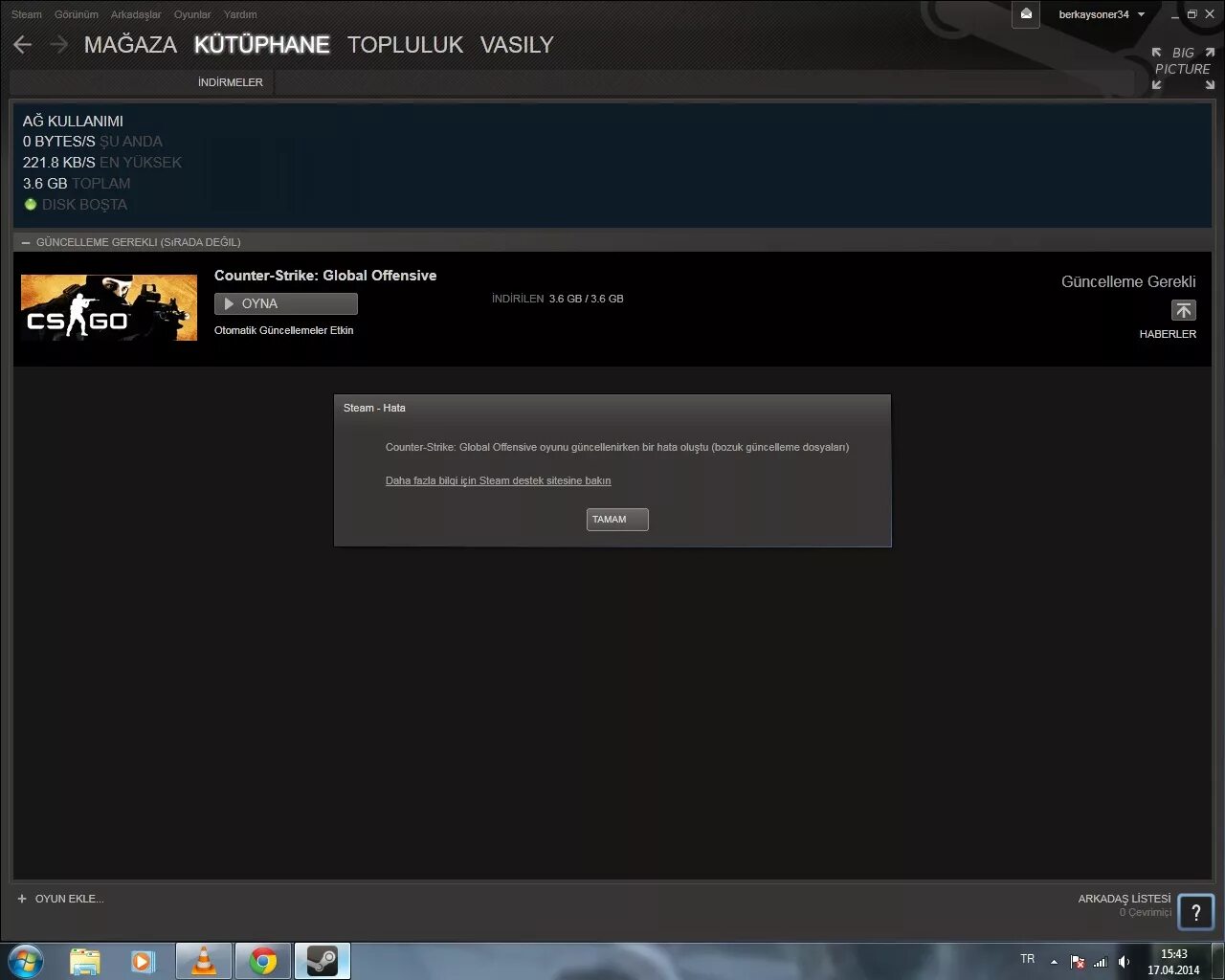Open Google Chrome from taskbar
This screenshot has height=980, width=1225.
(x=263, y=961)
